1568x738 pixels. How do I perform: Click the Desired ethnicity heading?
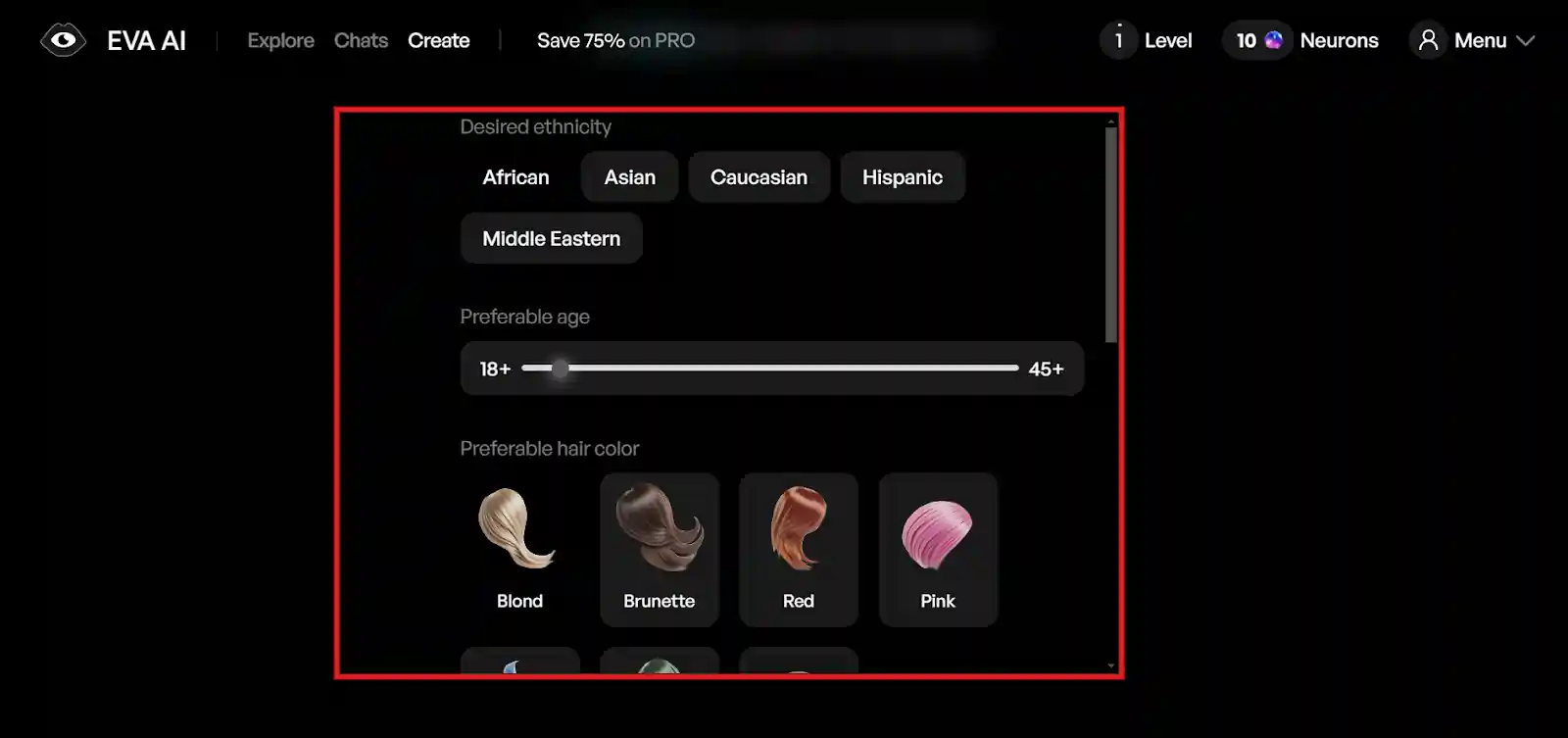(535, 126)
